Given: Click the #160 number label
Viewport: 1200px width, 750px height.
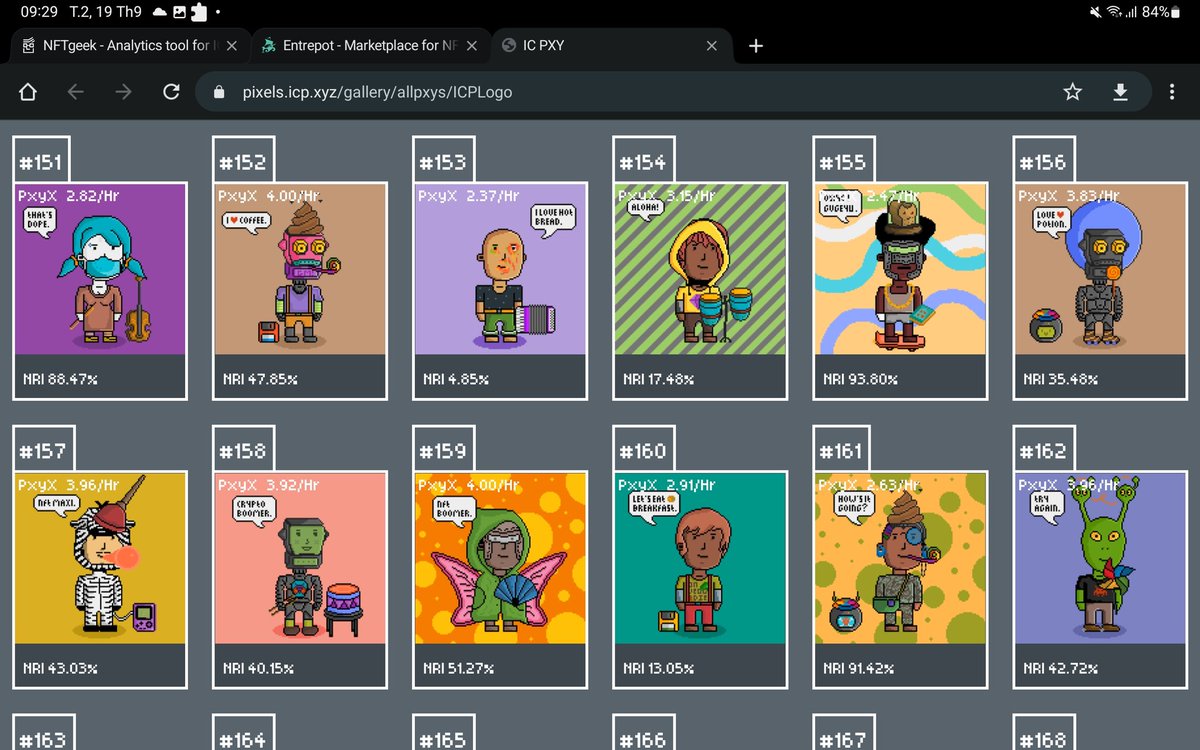Looking at the screenshot, I should click(x=643, y=452).
